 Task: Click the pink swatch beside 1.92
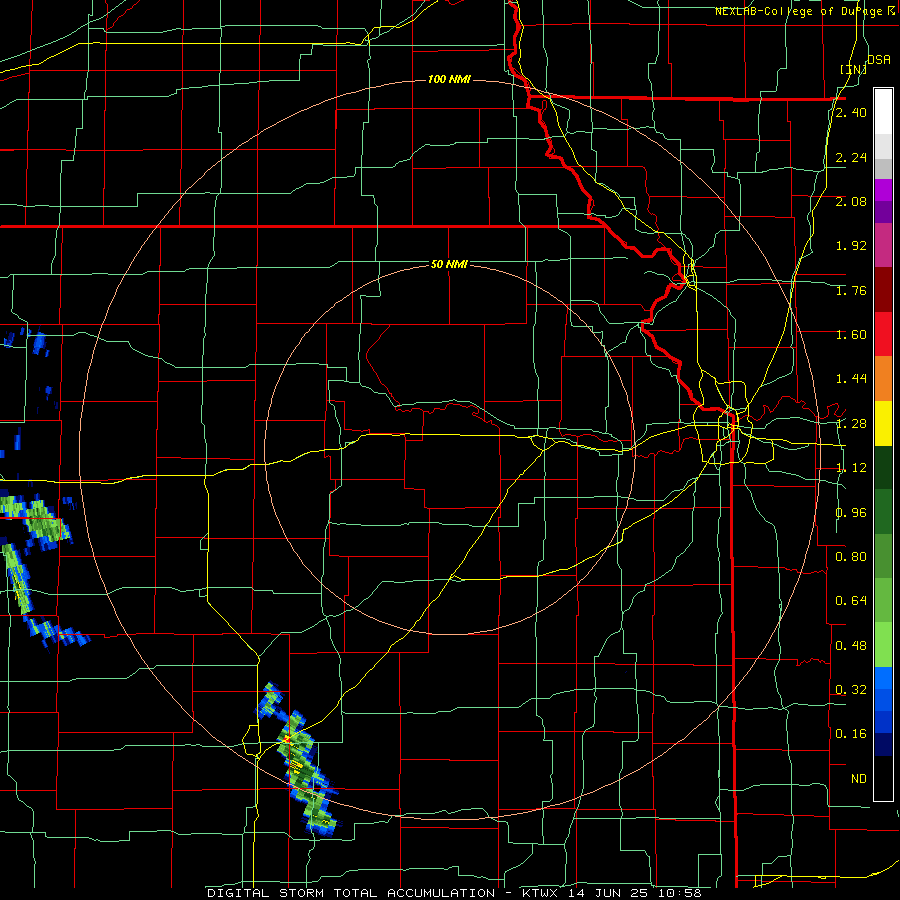tap(883, 245)
